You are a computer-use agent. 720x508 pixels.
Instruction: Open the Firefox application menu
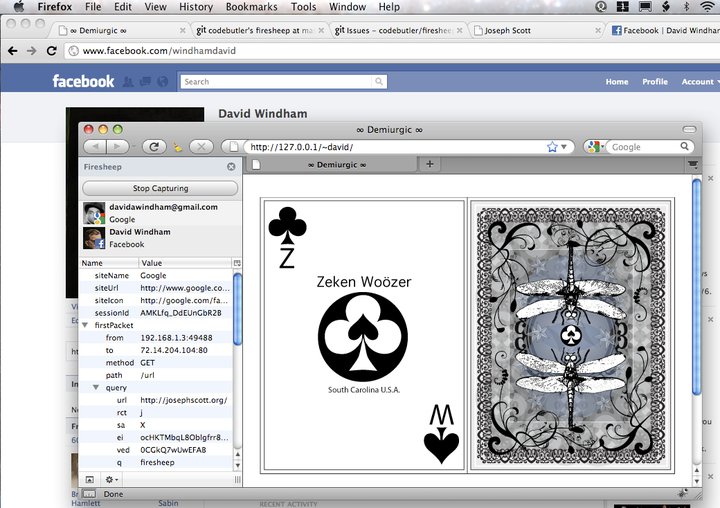[x=55, y=7]
